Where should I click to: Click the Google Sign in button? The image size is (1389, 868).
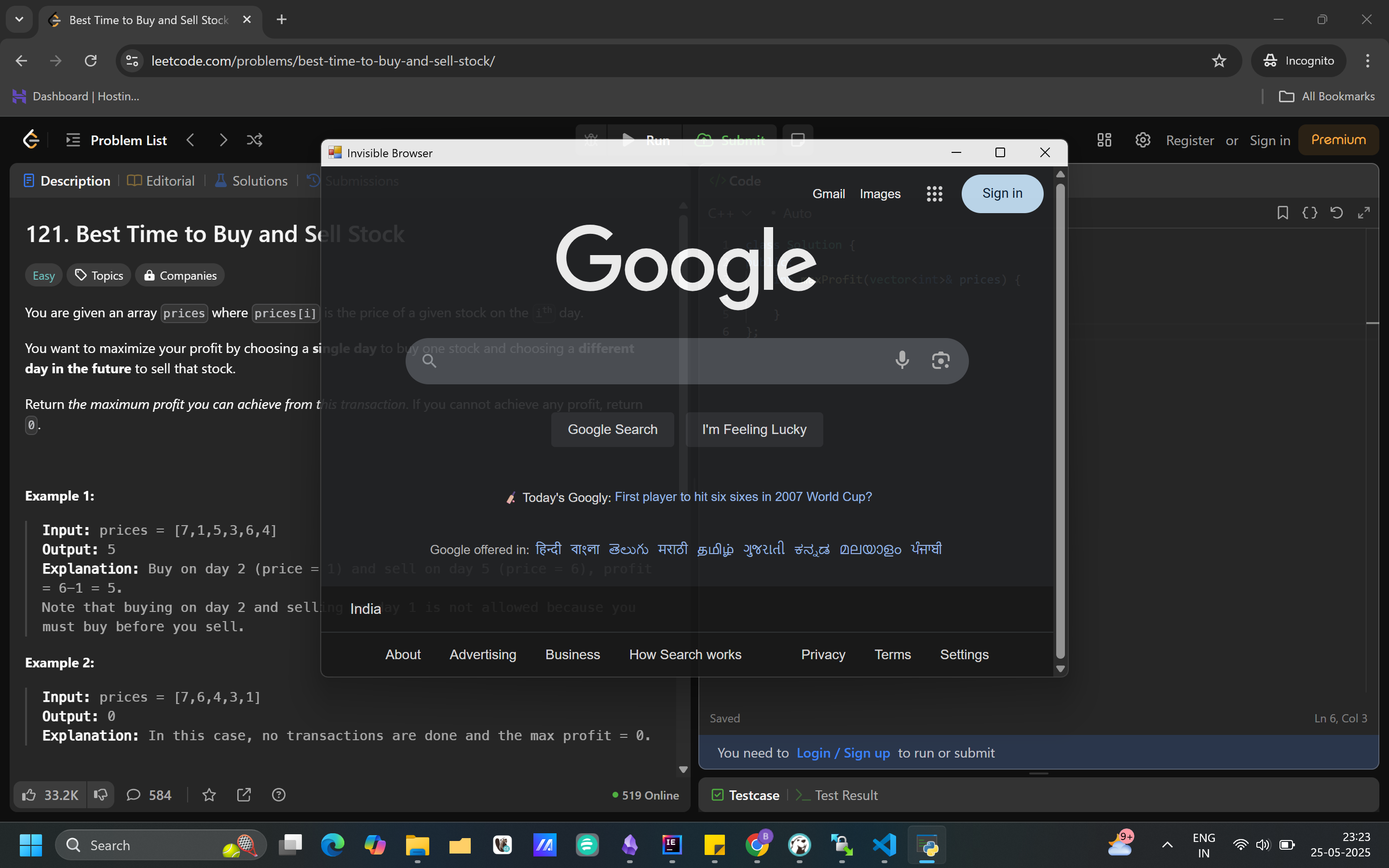point(1002,193)
